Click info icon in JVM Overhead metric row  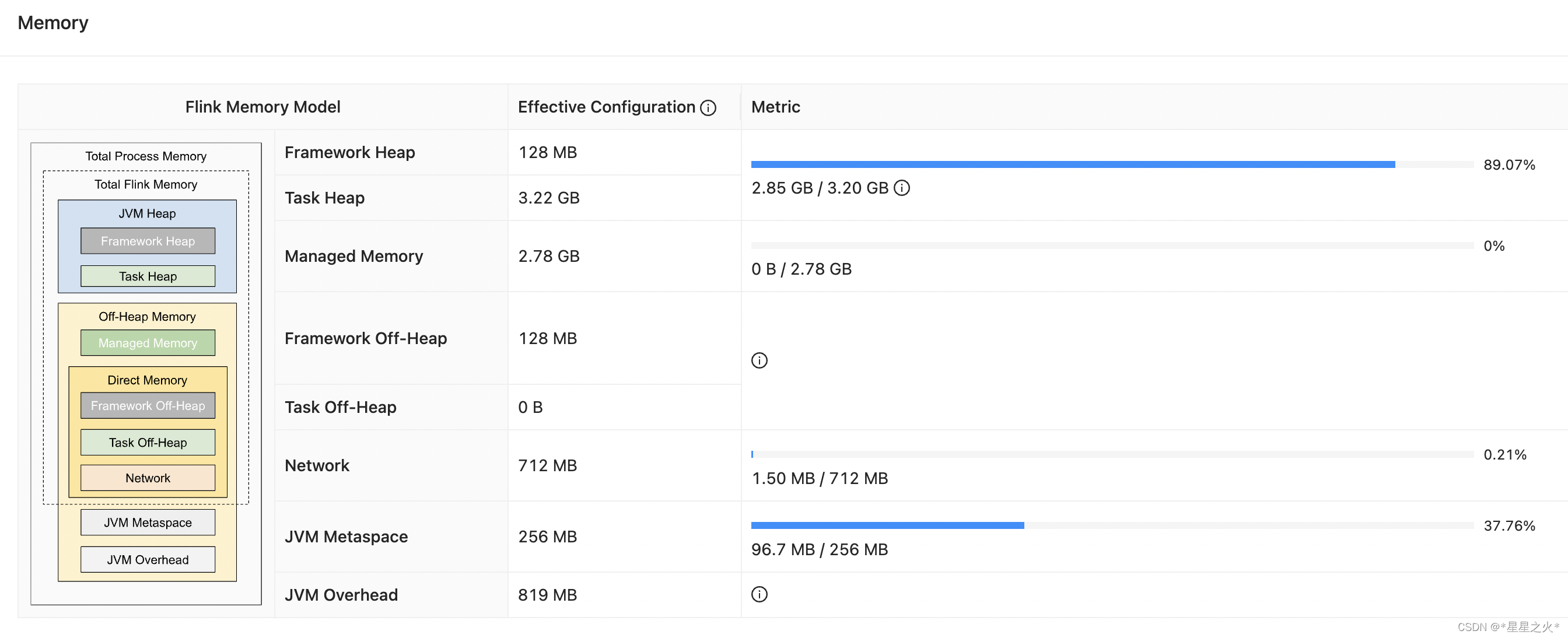pyautogui.click(x=759, y=594)
